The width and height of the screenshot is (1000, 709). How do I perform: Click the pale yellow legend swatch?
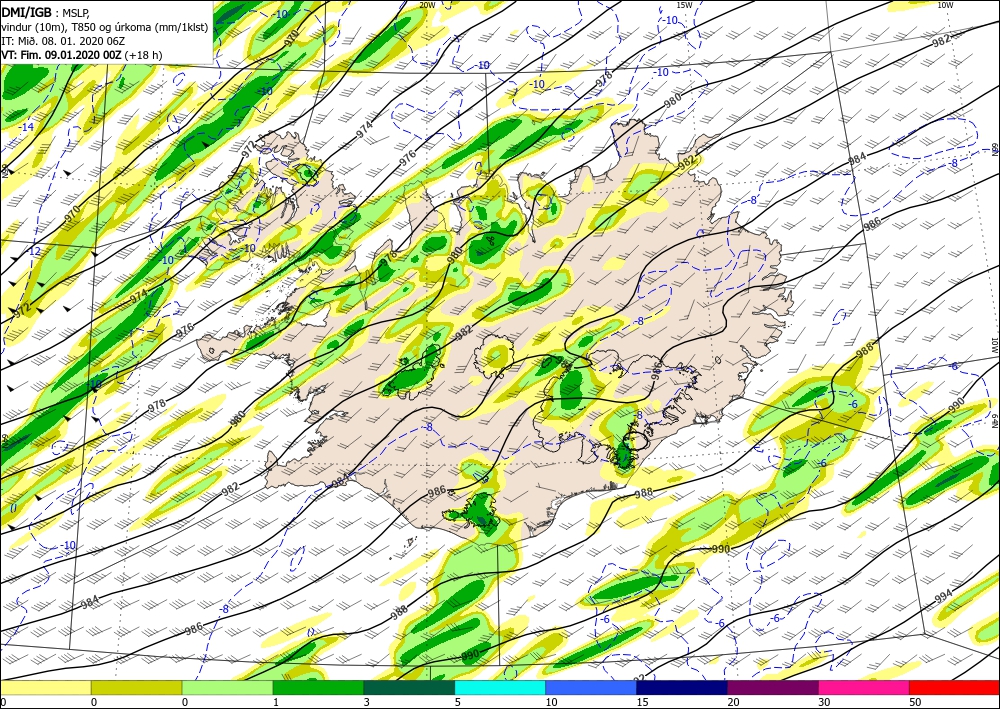(45, 687)
